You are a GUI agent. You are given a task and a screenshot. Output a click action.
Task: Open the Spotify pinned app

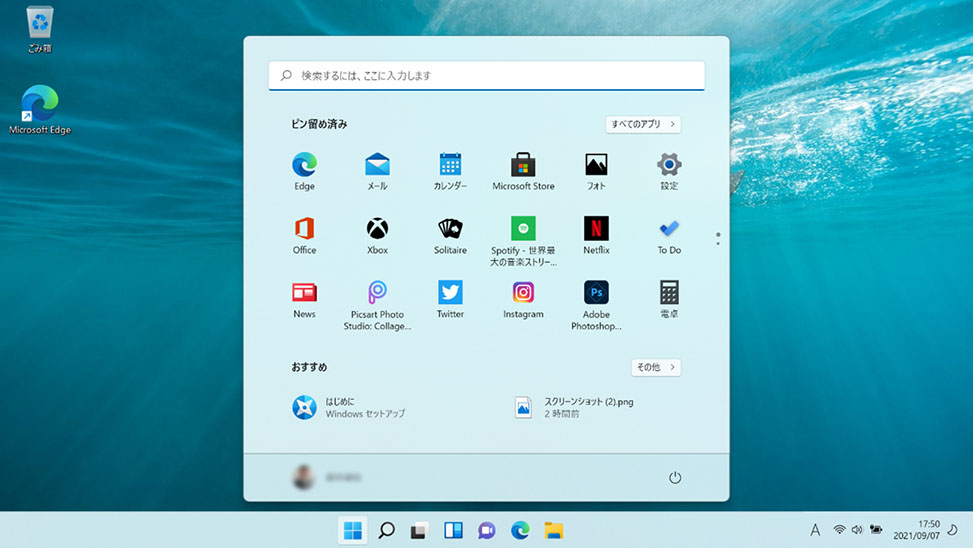[x=523, y=241]
